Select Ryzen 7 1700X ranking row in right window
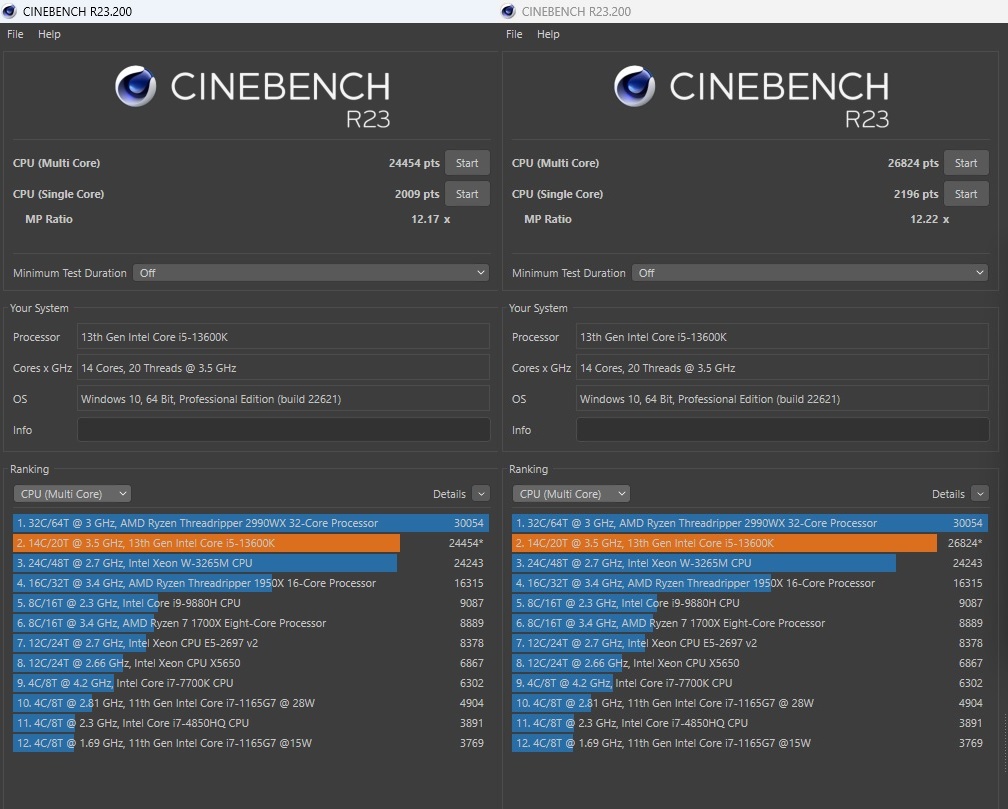This screenshot has width=1008, height=809. [750, 623]
